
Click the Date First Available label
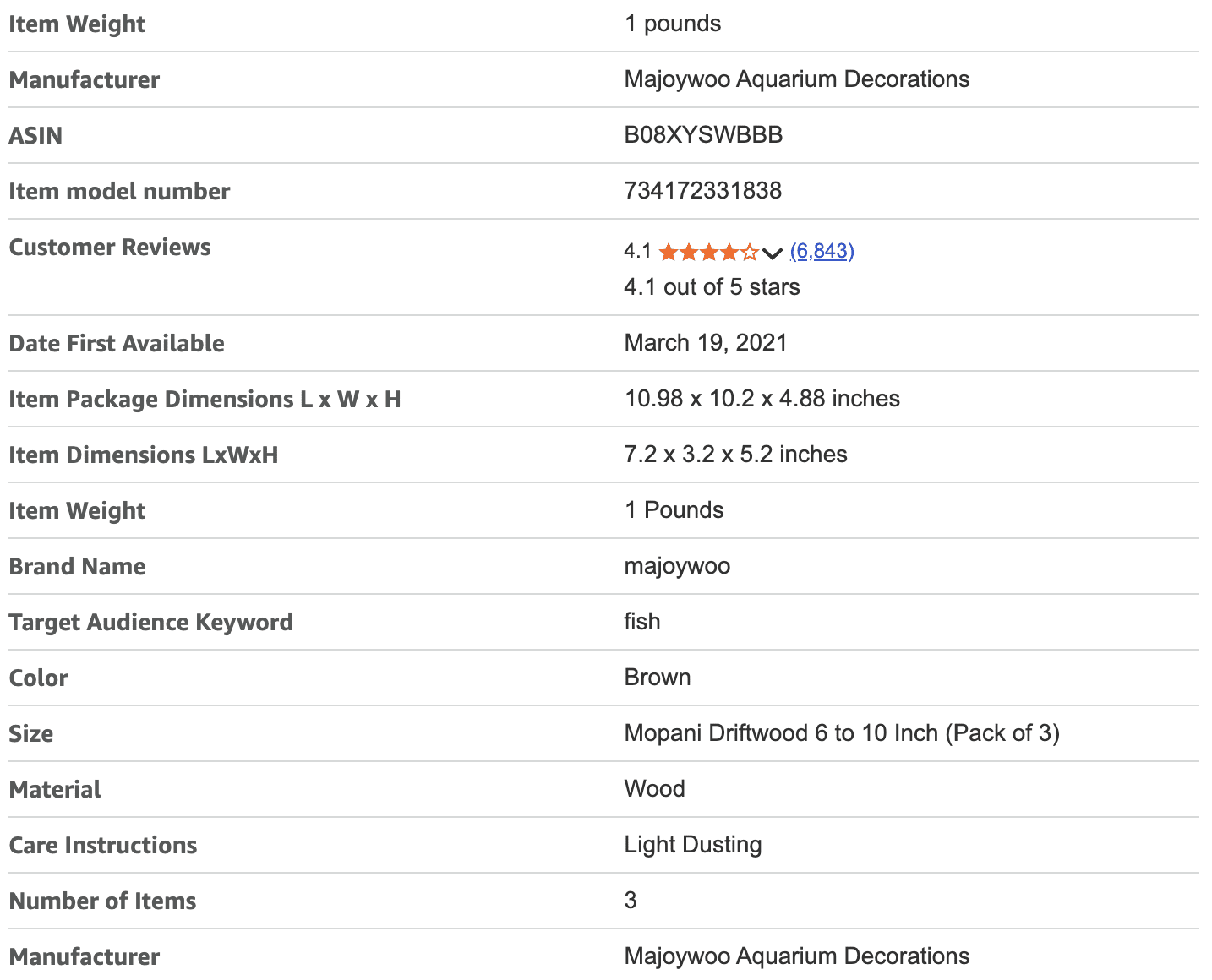pos(117,344)
